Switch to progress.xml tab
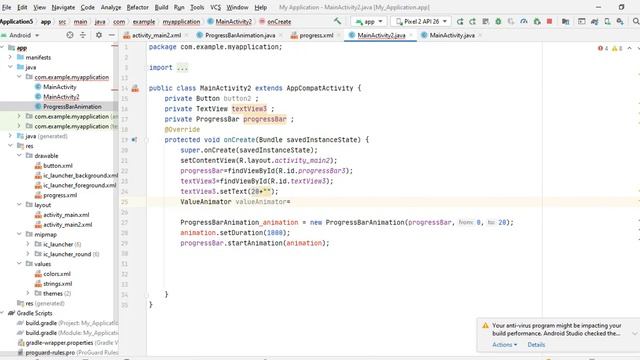Screen dimensions: 640x360 [316, 36]
